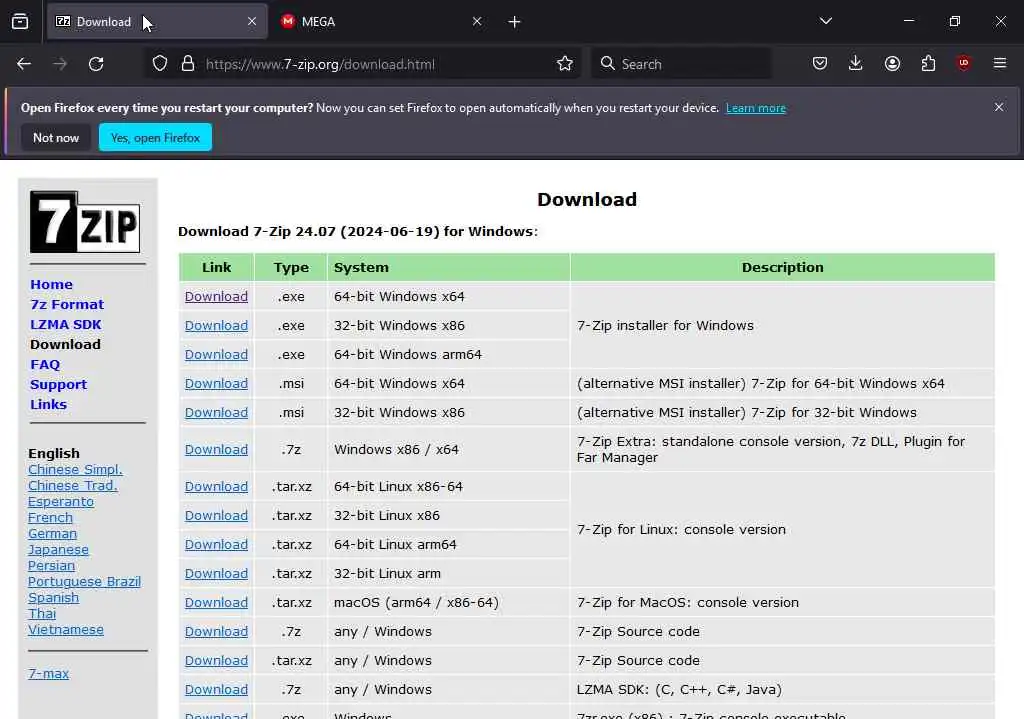Go to LZMA SDK page
This screenshot has width=1024, height=719.
point(65,325)
